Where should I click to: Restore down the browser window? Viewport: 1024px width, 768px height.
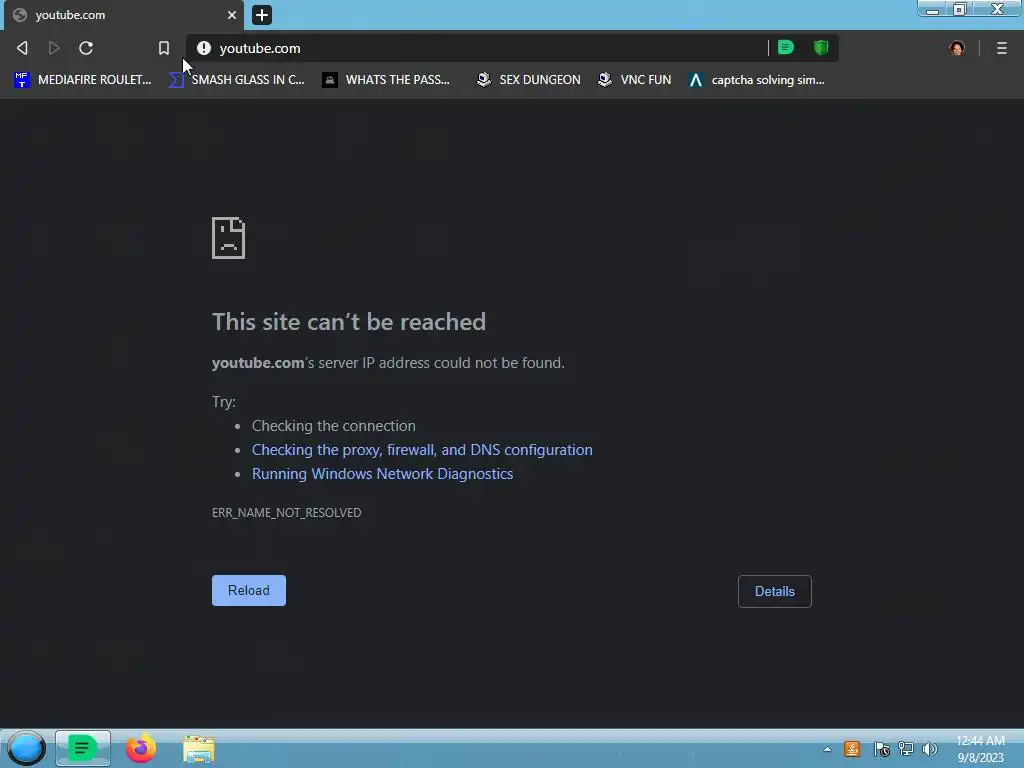pos(960,9)
